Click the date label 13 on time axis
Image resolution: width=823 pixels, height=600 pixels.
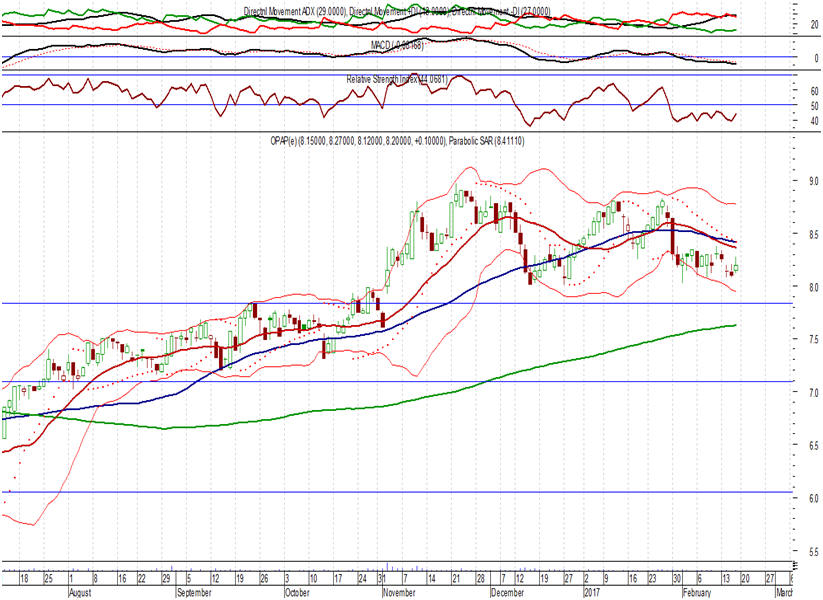[726, 578]
